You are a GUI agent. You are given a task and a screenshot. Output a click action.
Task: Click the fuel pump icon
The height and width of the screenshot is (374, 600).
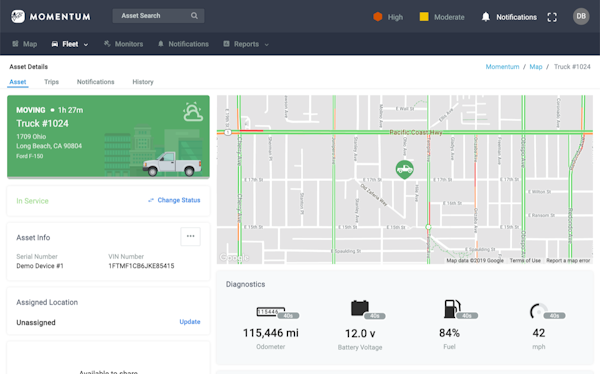452,309
